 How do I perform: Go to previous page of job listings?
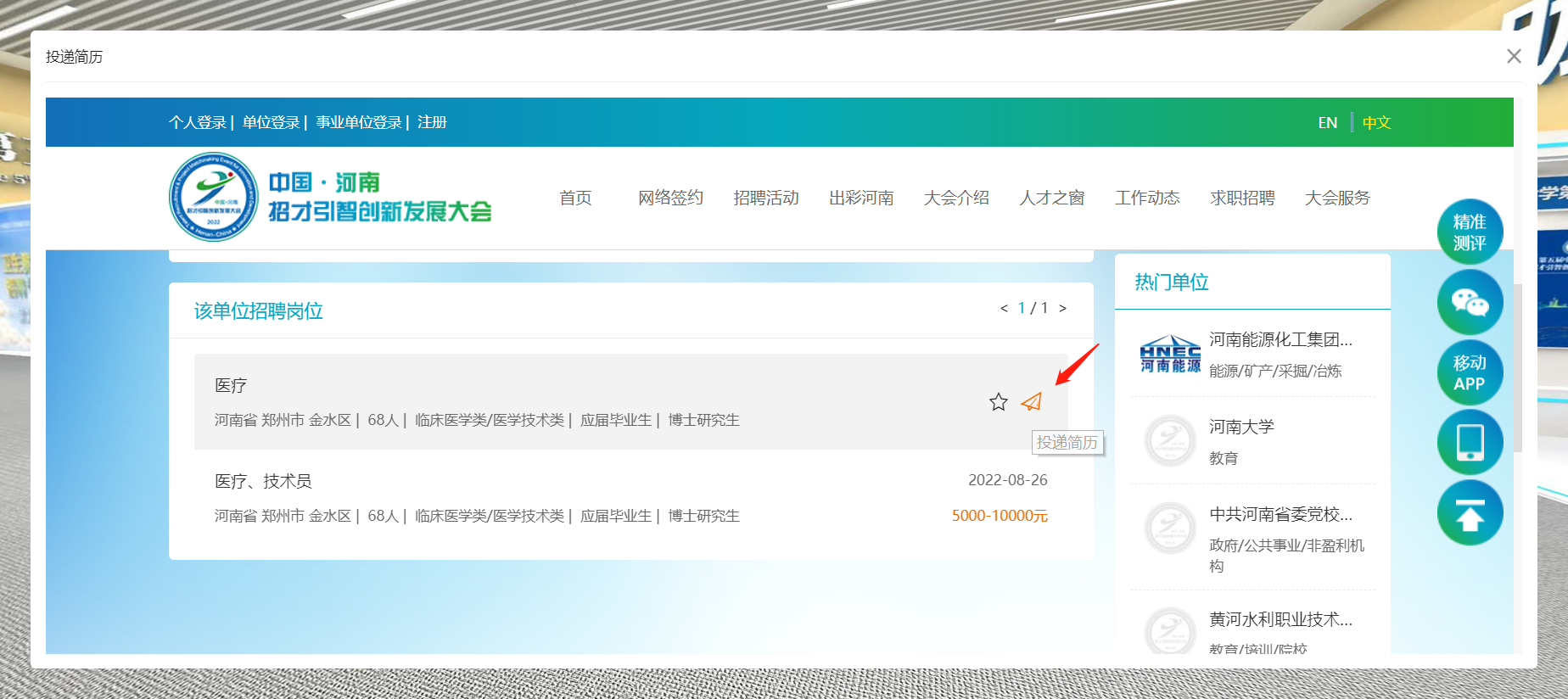point(1004,308)
